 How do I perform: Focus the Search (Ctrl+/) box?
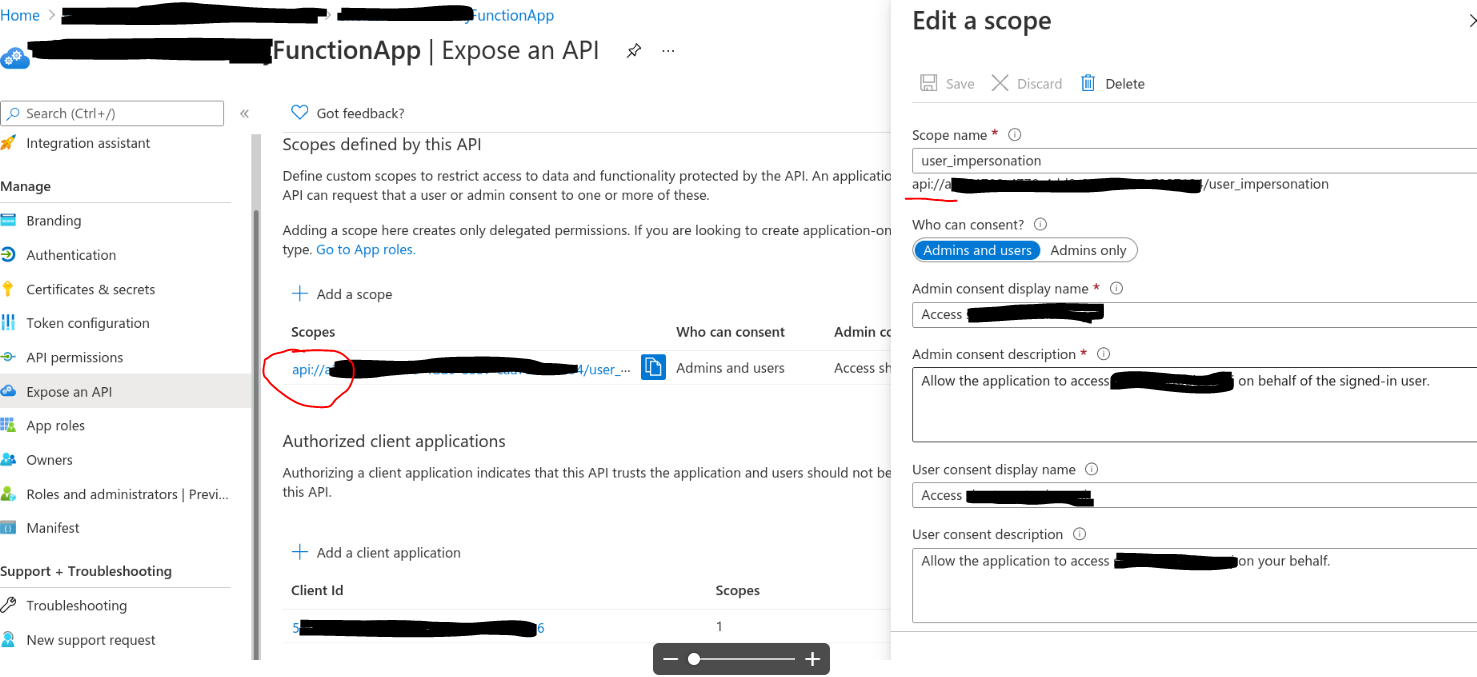(x=112, y=113)
